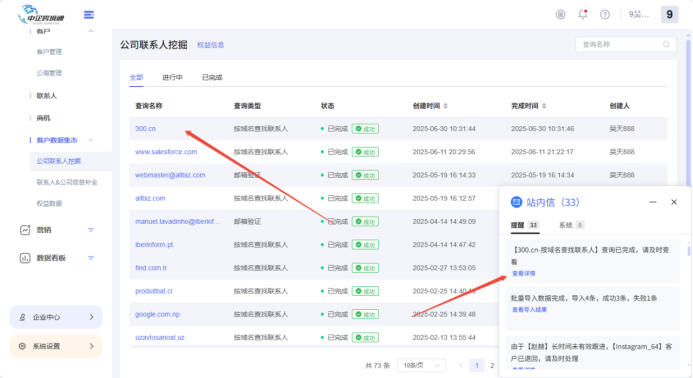Click the 企业中心 person icon
Image resolution: width=693 pixels, height=378 pixels.
[22, 317]
